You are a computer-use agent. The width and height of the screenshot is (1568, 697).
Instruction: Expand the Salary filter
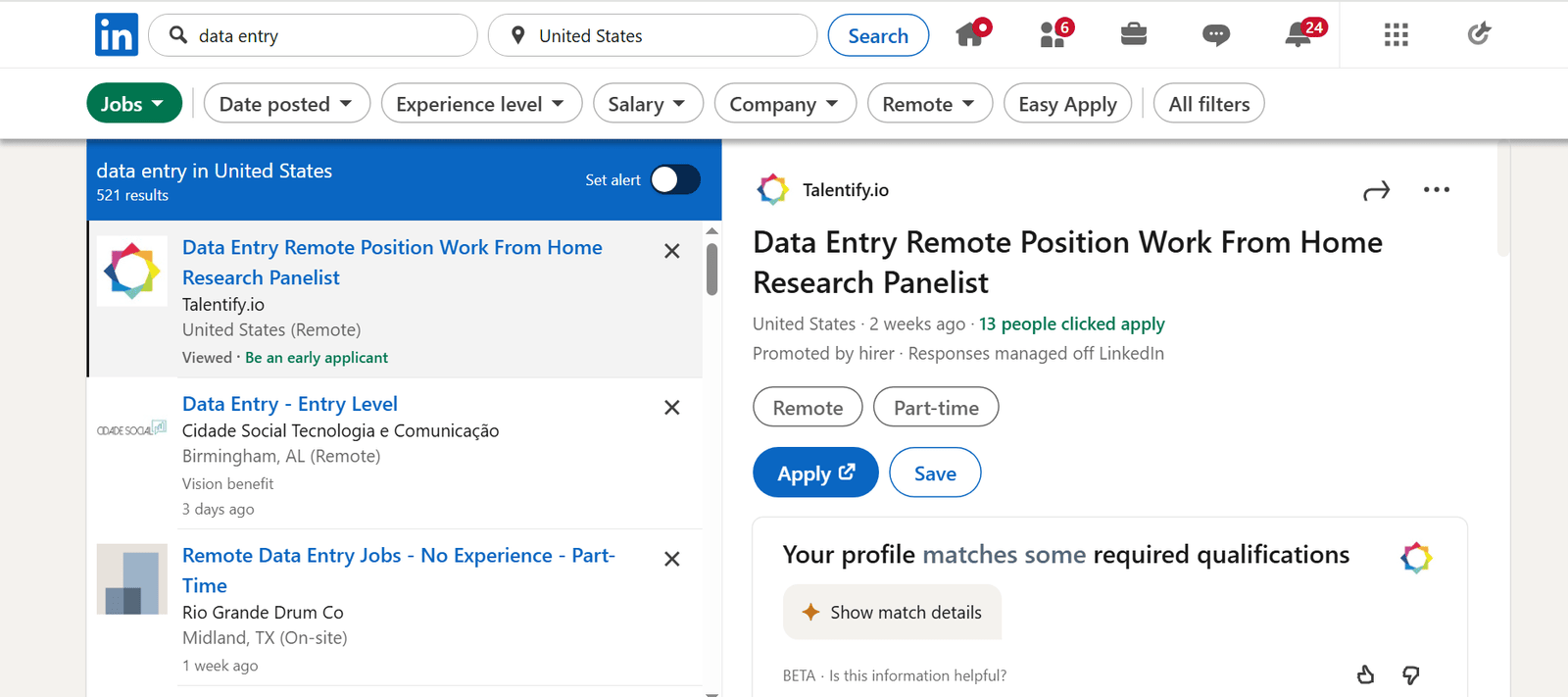[648, 103]
